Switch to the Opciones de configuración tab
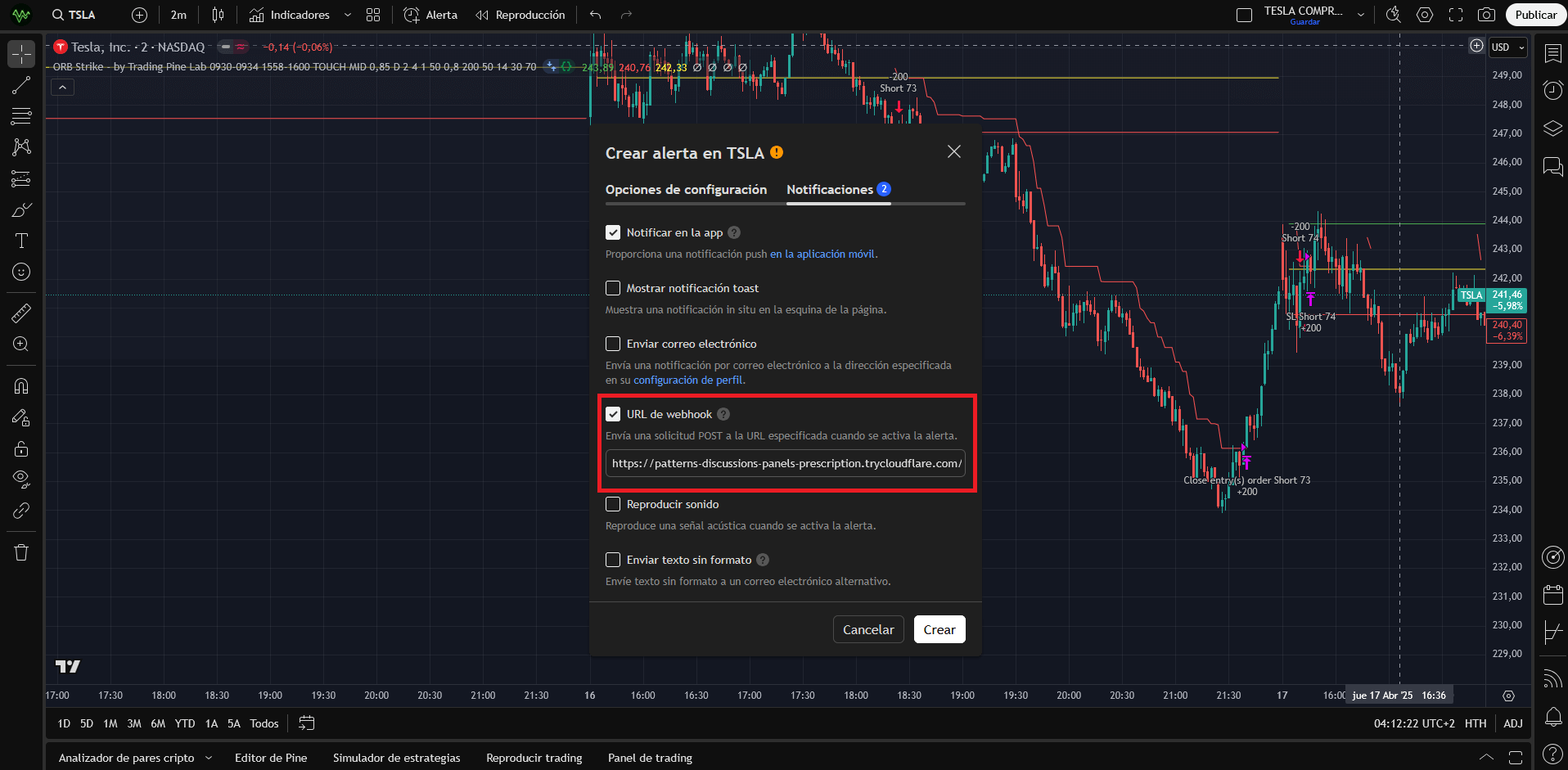 point(686,189)
